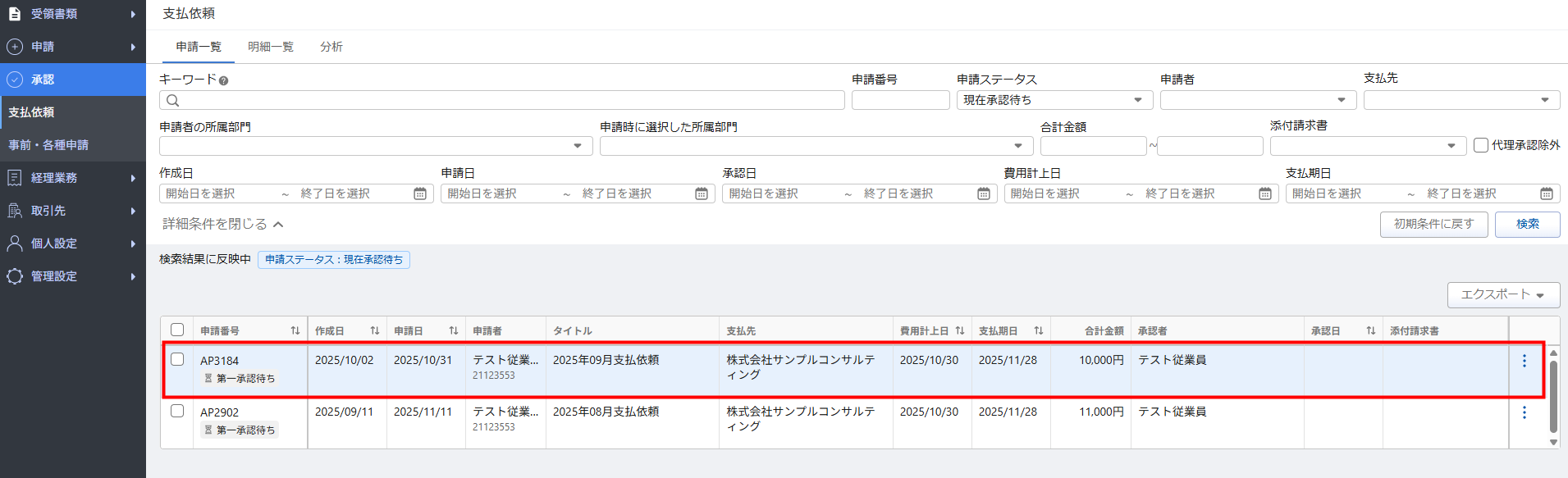Collapse the 詳細条件を閉じる section
The width and height of the screenshot is (1568, 478).
point(222,224)
